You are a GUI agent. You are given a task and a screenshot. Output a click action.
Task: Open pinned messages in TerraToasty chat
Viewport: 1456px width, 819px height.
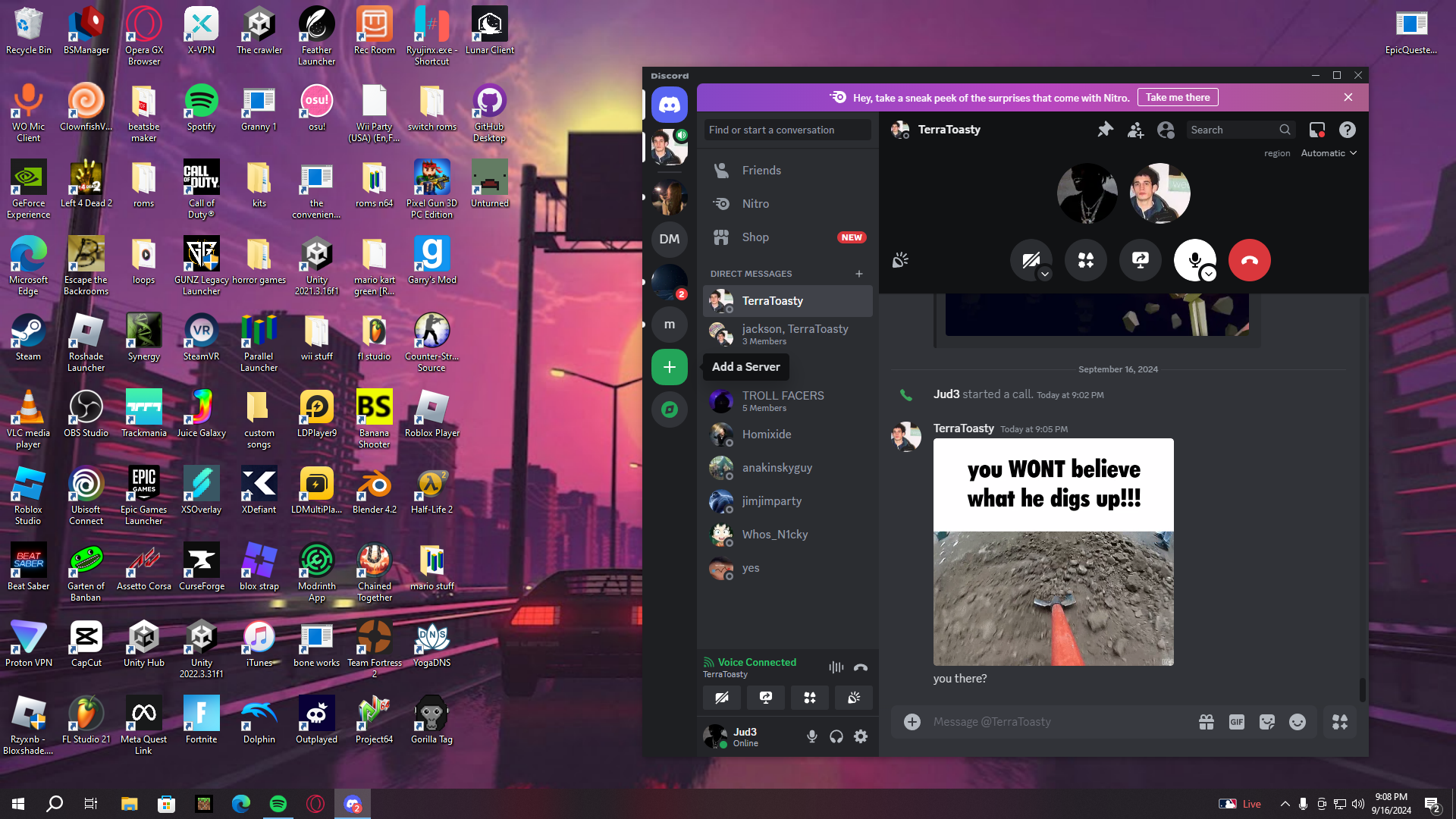(x=1105, y=130)
